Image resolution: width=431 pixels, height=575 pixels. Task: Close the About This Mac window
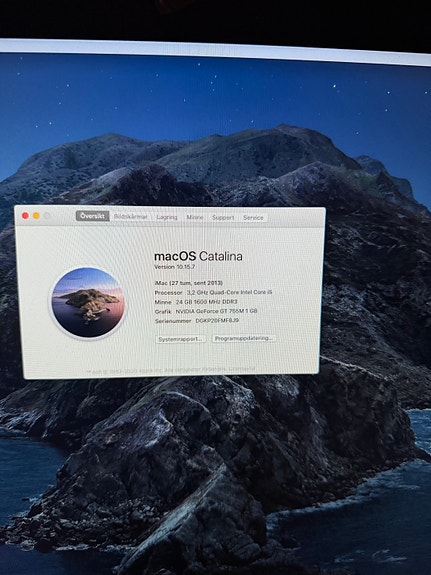click(x=25, y=216)
